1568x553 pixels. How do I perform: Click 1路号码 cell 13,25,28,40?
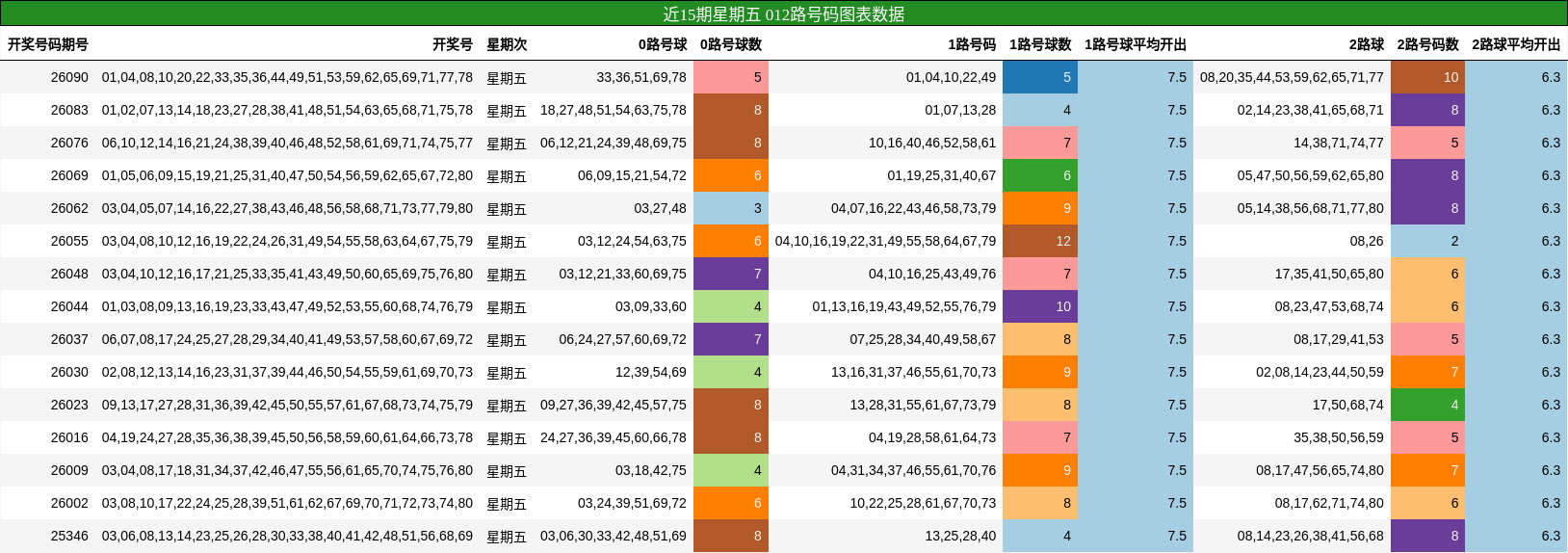[x=960, y=536]
